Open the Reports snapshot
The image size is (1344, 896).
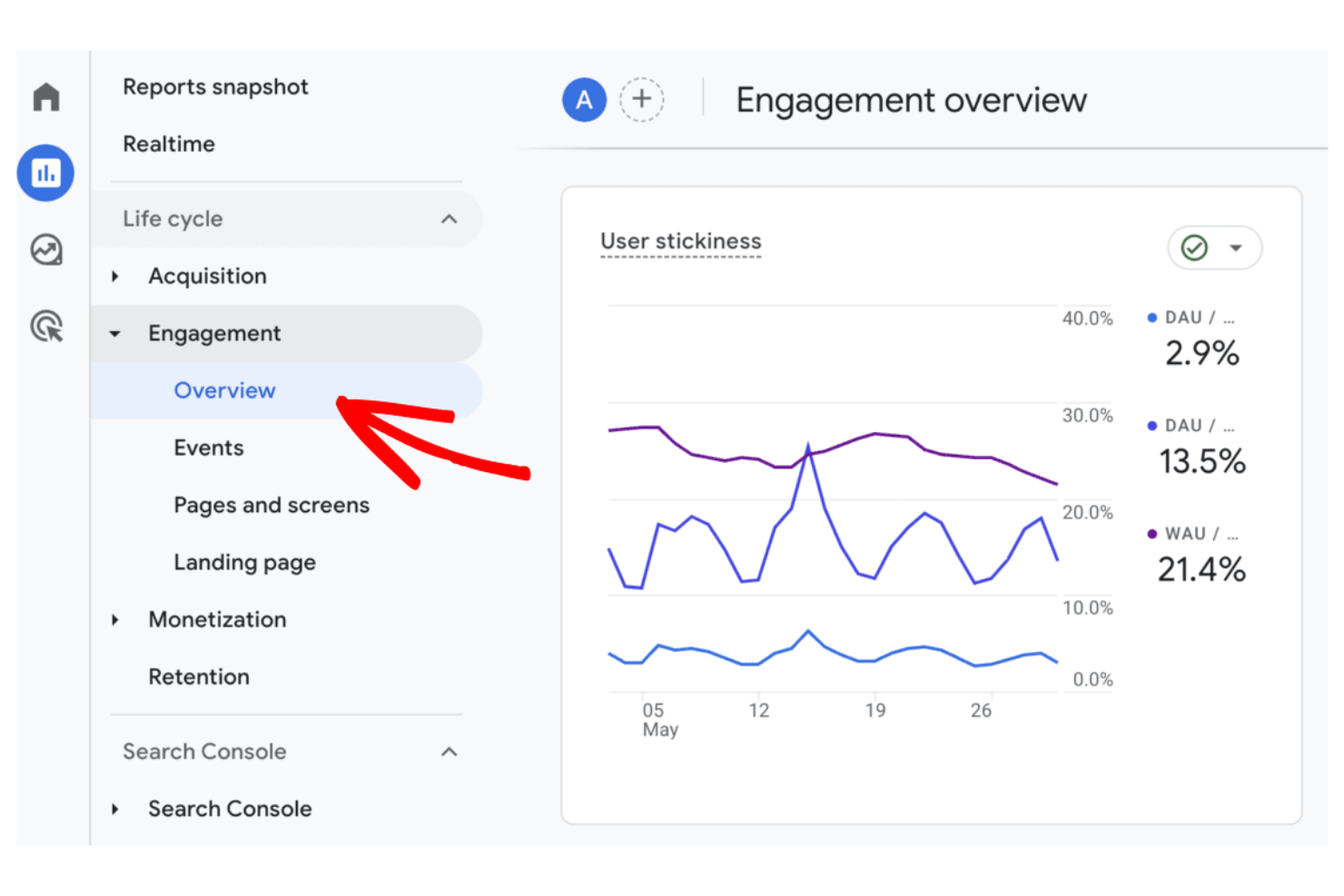coord(215,86)
